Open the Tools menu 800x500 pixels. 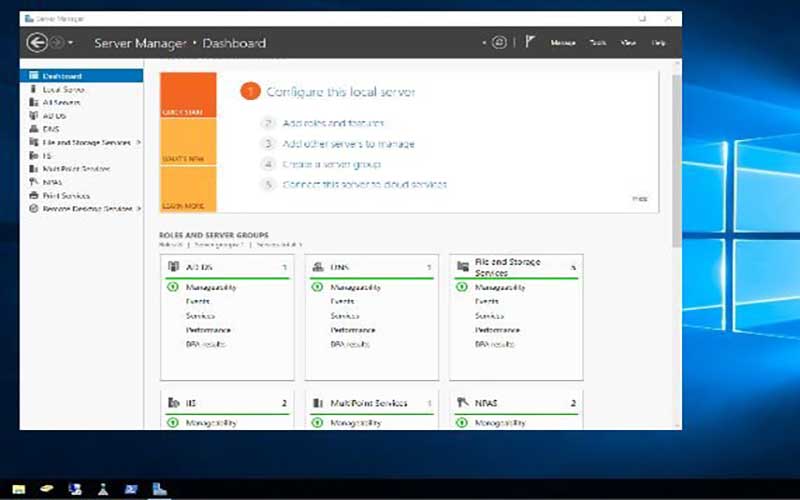598,43
